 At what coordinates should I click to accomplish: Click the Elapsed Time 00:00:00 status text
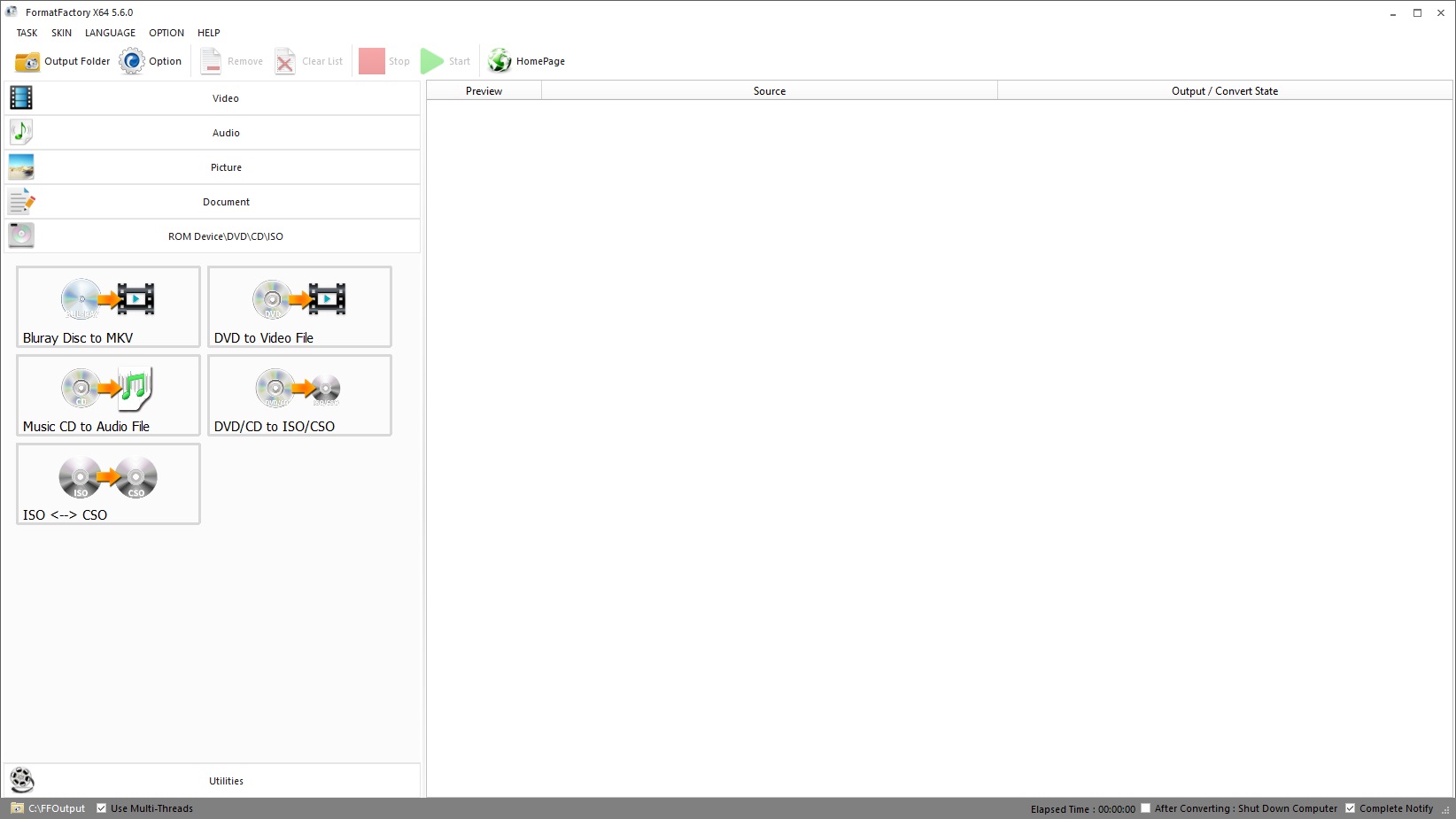(1083, 808)
